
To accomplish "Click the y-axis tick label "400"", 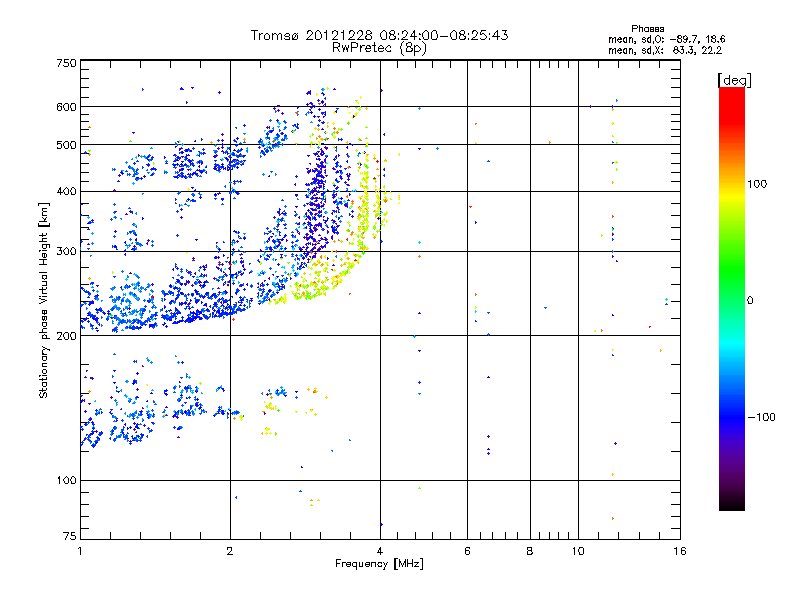I will pyautogui.click(x=66, y=192).
